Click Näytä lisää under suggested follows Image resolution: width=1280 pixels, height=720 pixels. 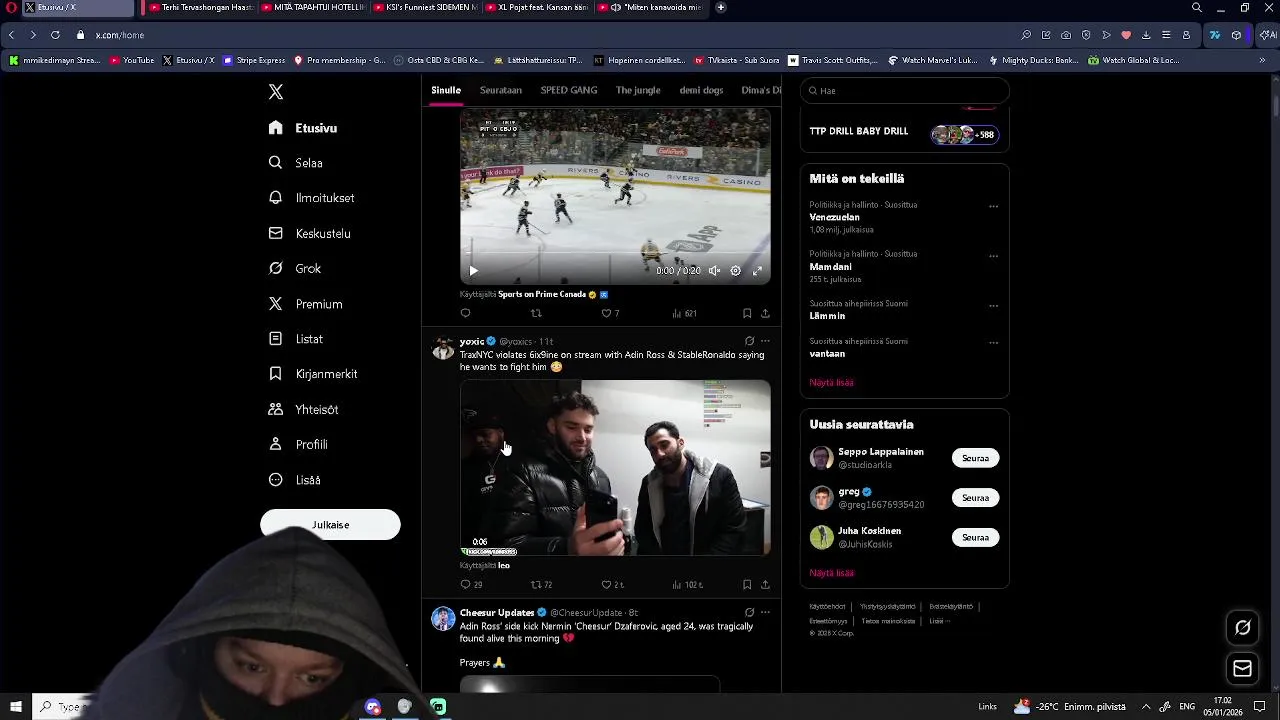tap(831, 573)
